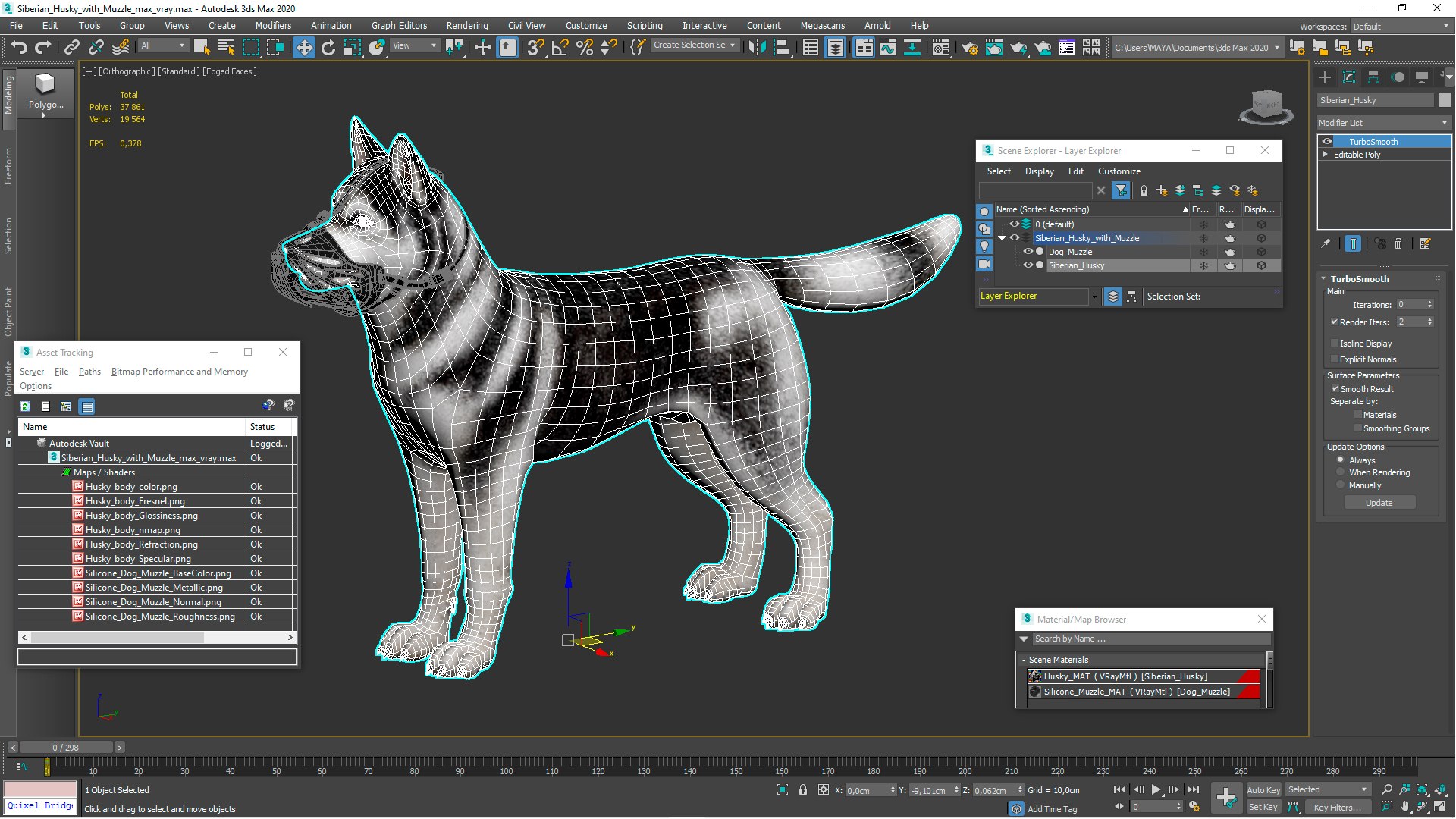The height and width of the screenshot is (819, 1456).
Task: Open the Rendering menu
Action: (466, 25)
